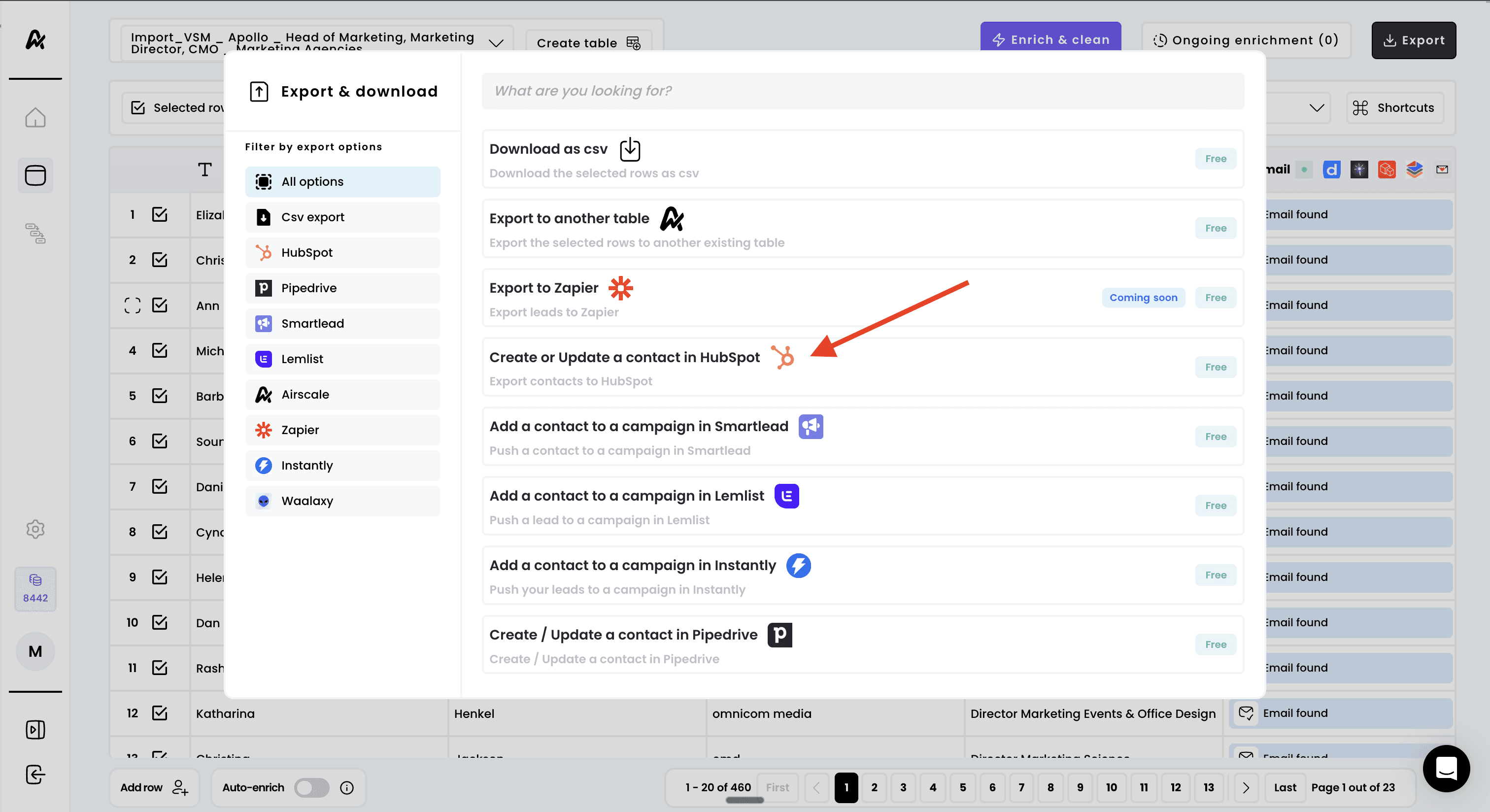Image resolution: width=1490 pixels, height=812 pixels.
Task: Uncheck the row 12 Katharina checkbox
Action: tap(160, 713)
